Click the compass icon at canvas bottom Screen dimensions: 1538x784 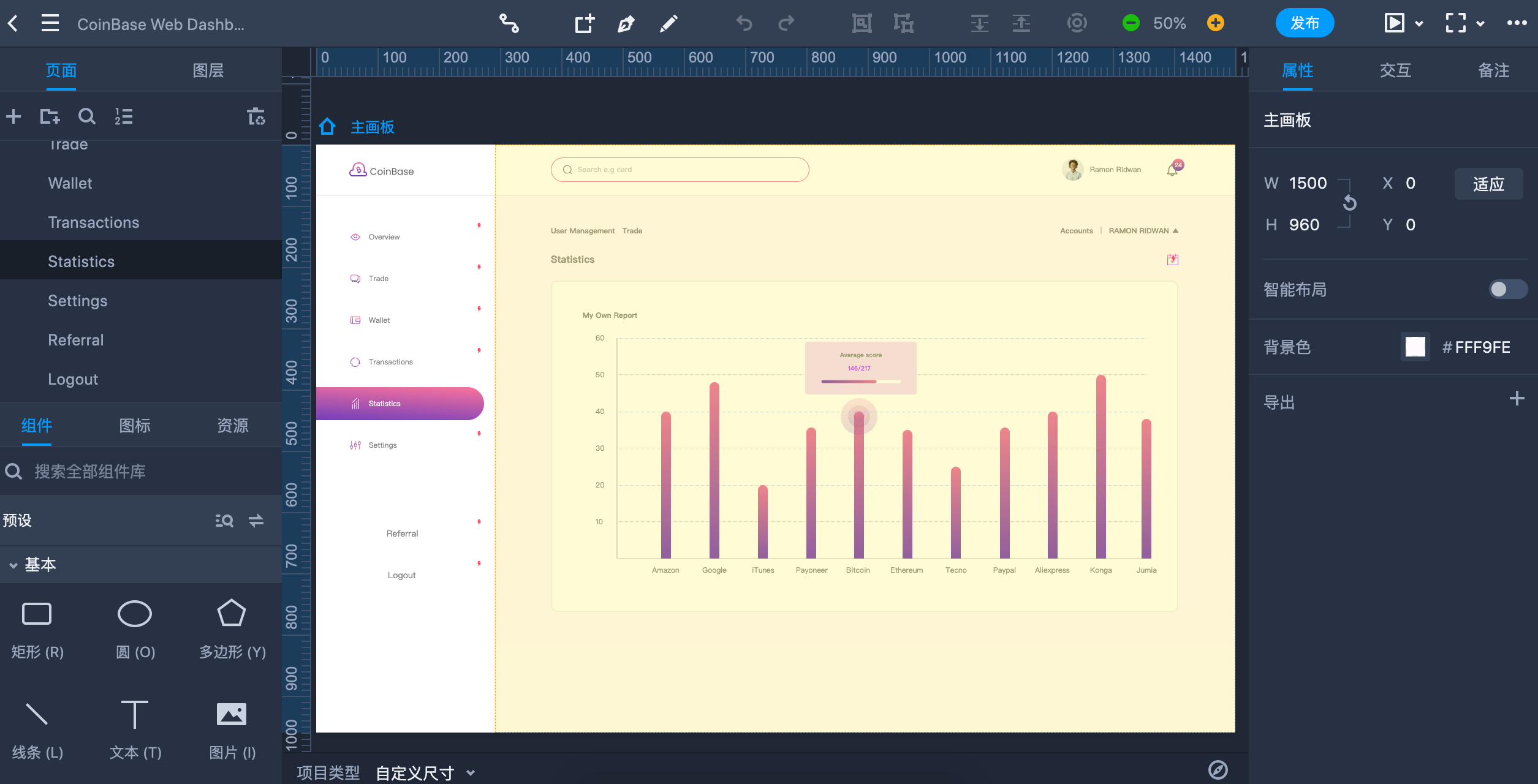click(x=1218, y=770)
